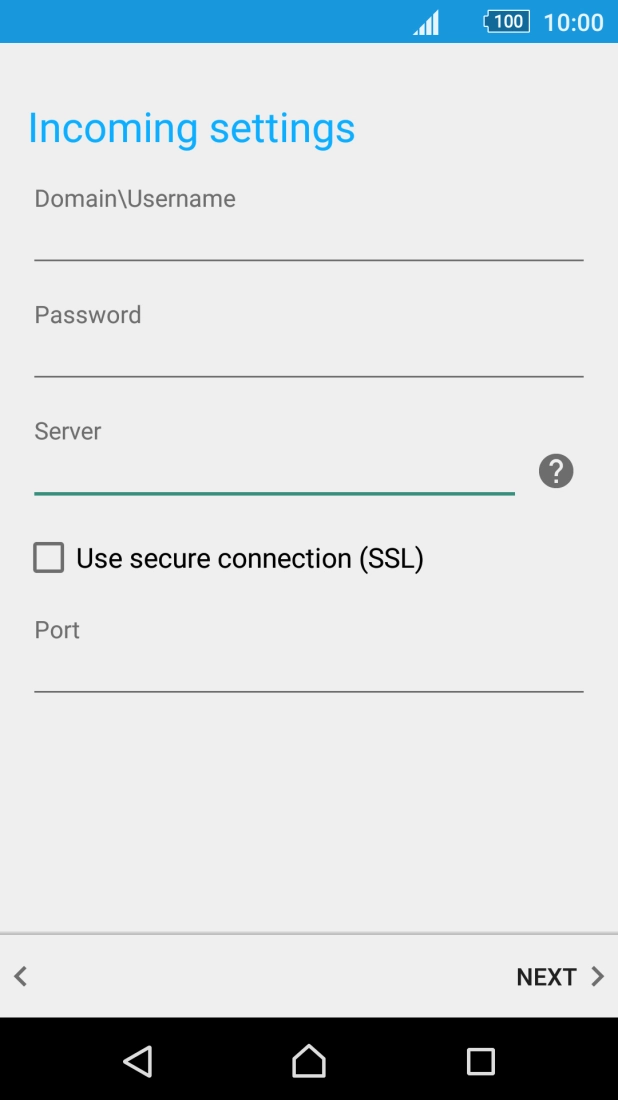Tap the signal strength indicator
The height and width of the screenshot is (1100, 618).
(x=424, y=21)
